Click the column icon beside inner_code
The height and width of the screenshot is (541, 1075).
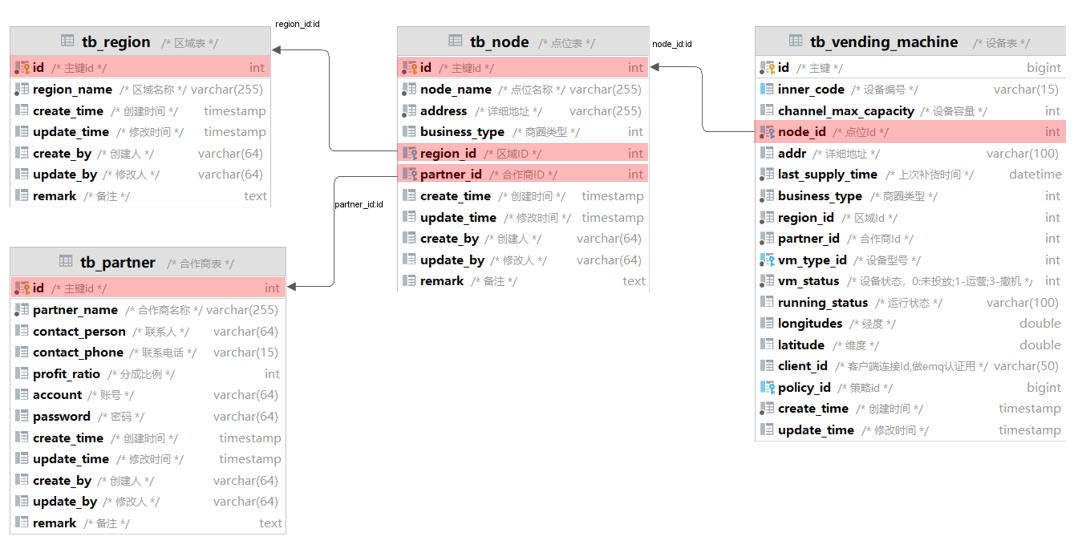click(x=767, y=89)
